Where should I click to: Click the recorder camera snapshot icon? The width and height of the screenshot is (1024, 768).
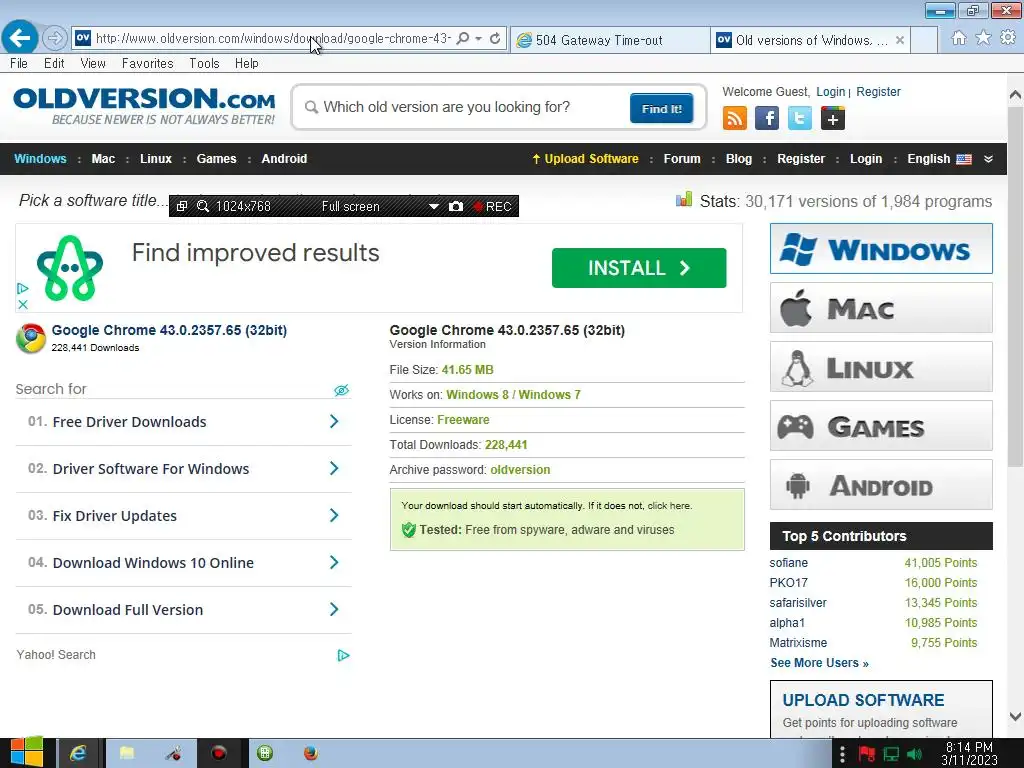pyautogui.click(x=456, y=206)
